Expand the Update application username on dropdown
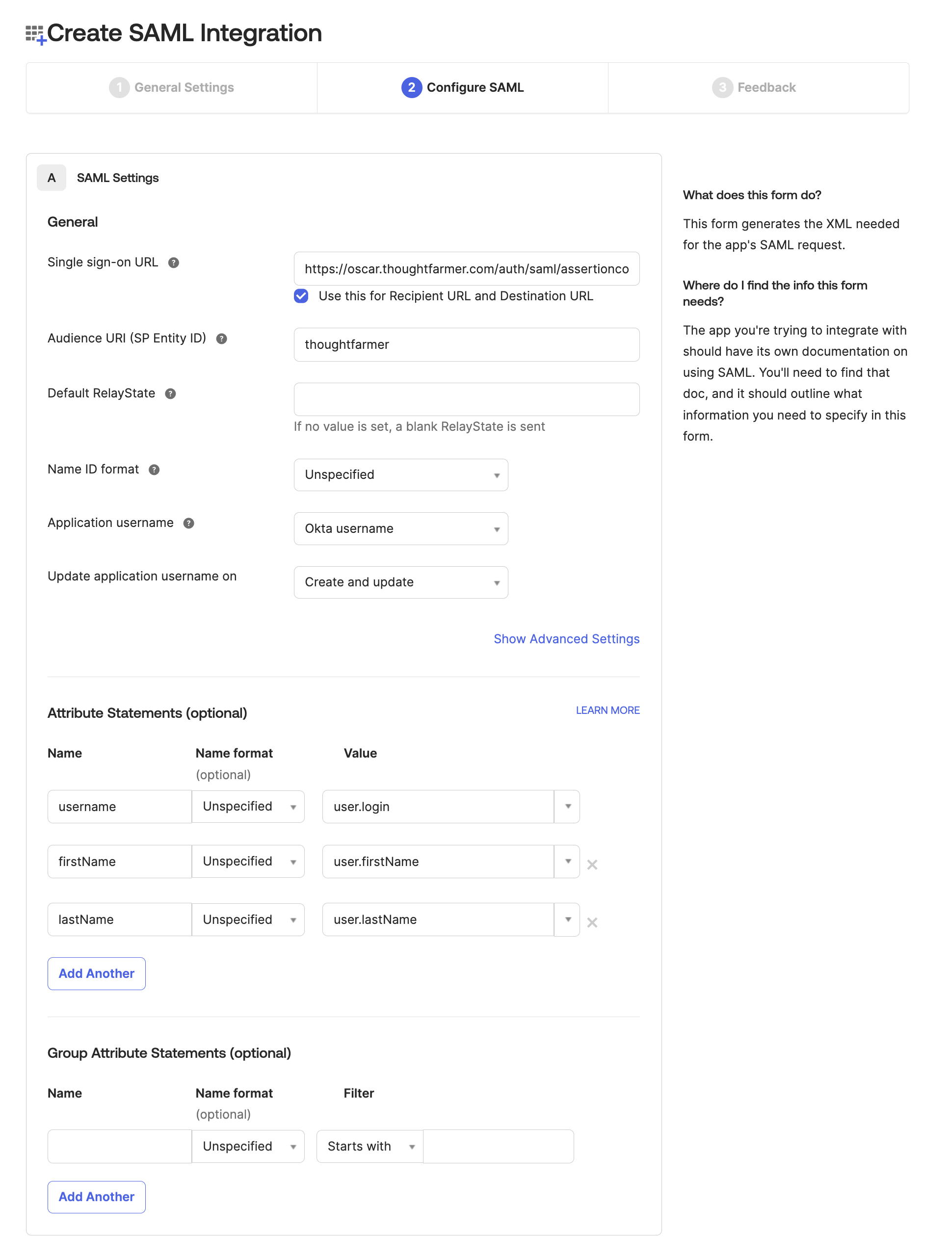The width and height of the screenshot is (952, 1257). tap(401, 582)
